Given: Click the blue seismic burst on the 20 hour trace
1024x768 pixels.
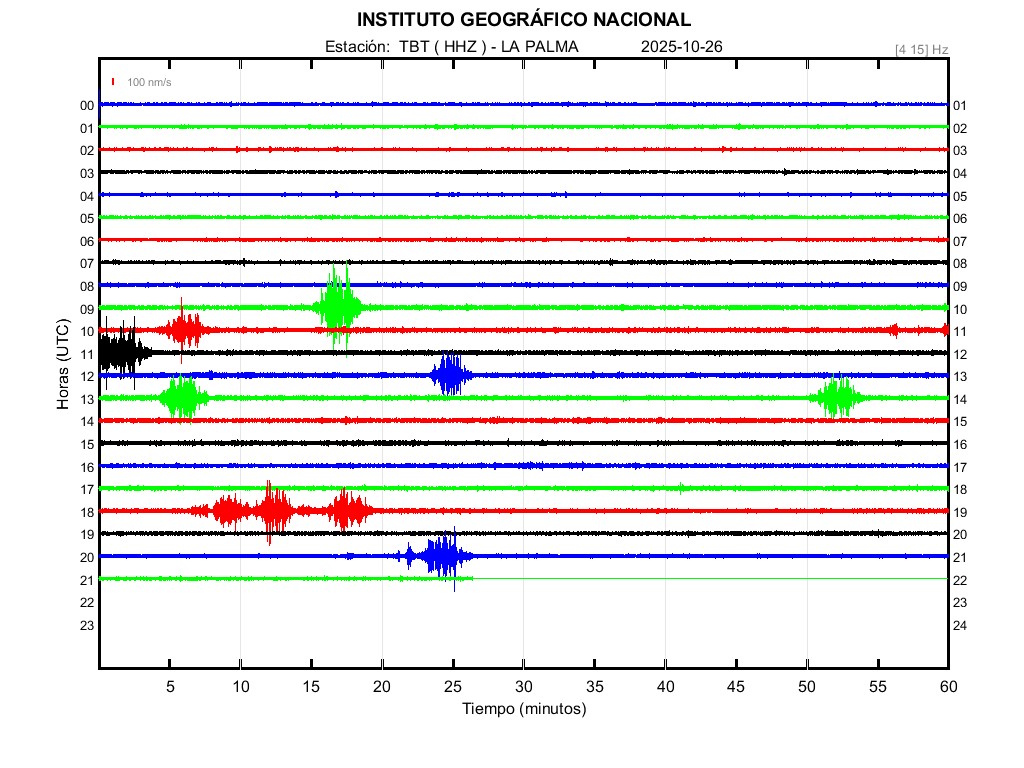Looking at the screenshot, I should (441, 556).
